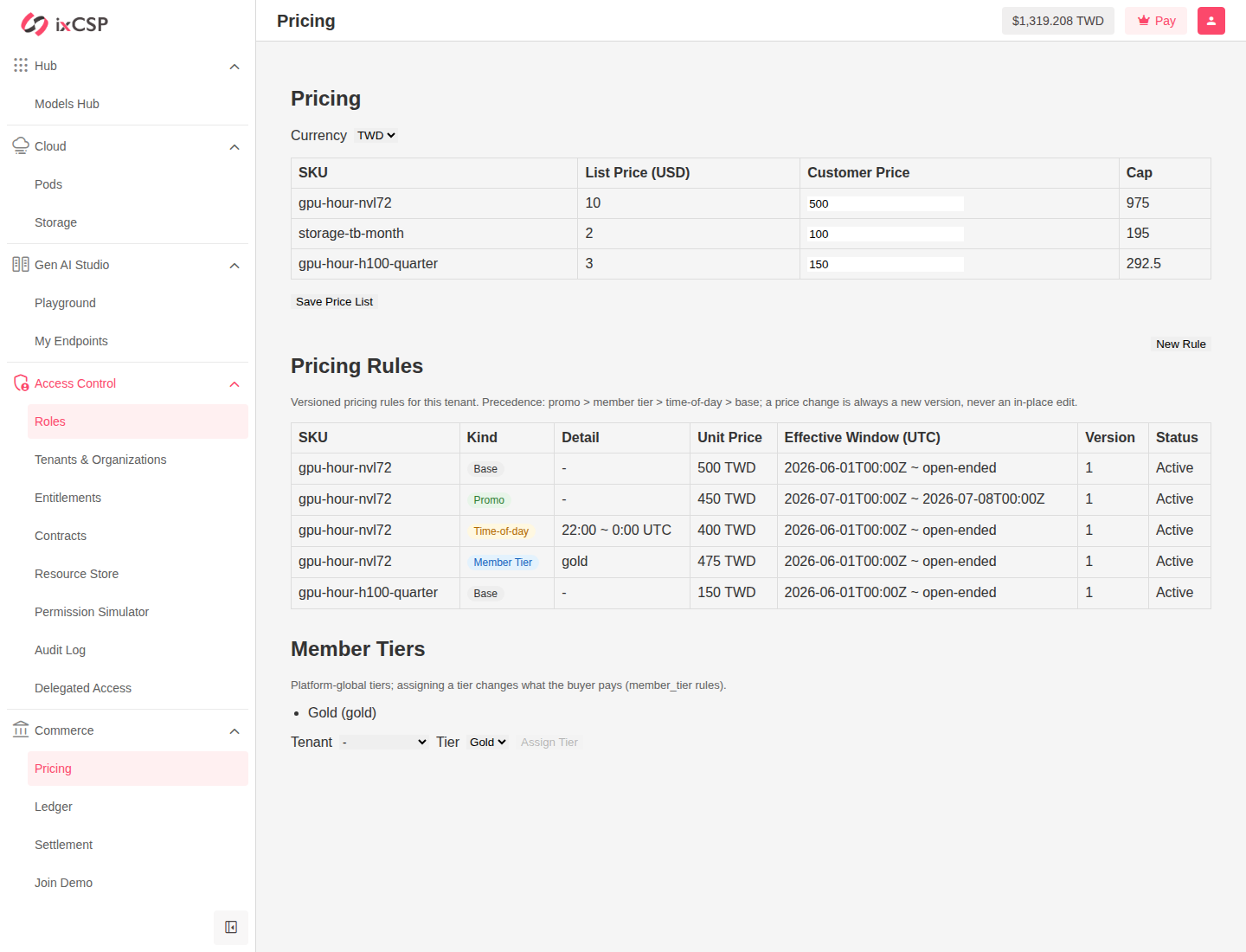Click the 450 TWD unit price cell
1246x952 pixels.
click(733, 500)
